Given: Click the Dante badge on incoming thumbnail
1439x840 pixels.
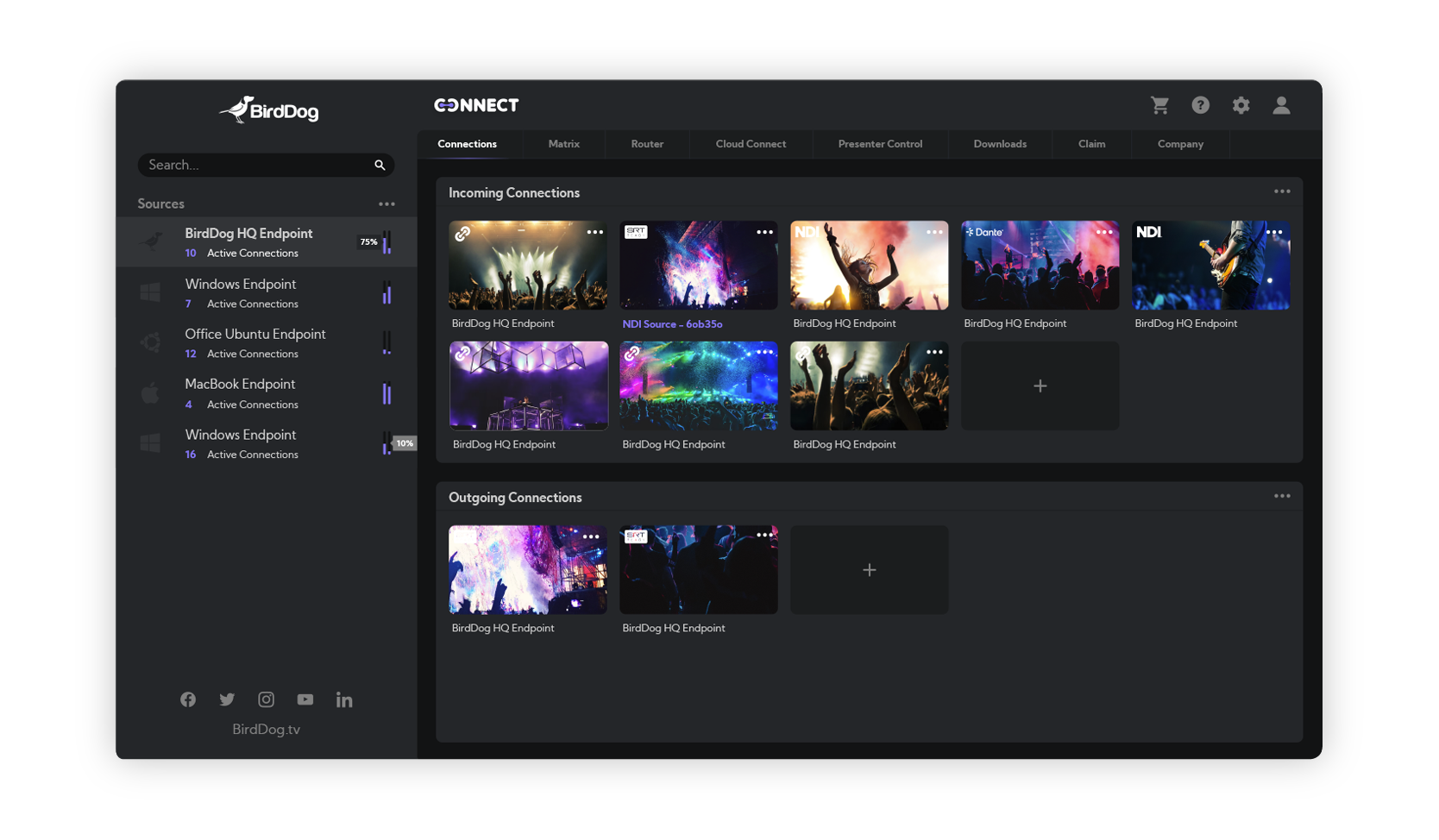Looking at the screenshot, I should (984, 232).
